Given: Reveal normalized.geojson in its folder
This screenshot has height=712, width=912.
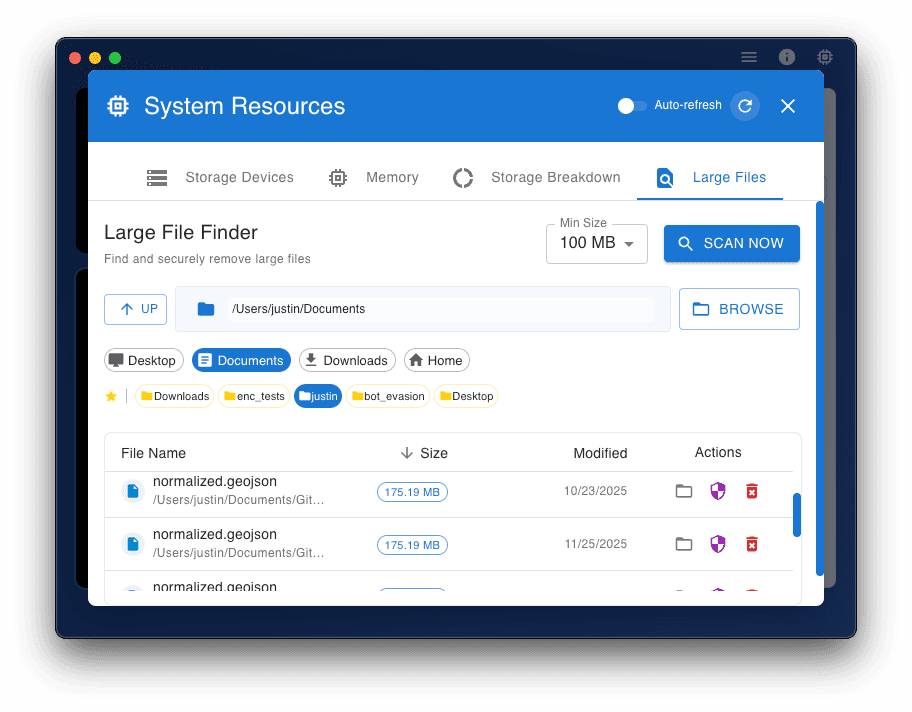Looking at the screenshot, I should [684, 491].
